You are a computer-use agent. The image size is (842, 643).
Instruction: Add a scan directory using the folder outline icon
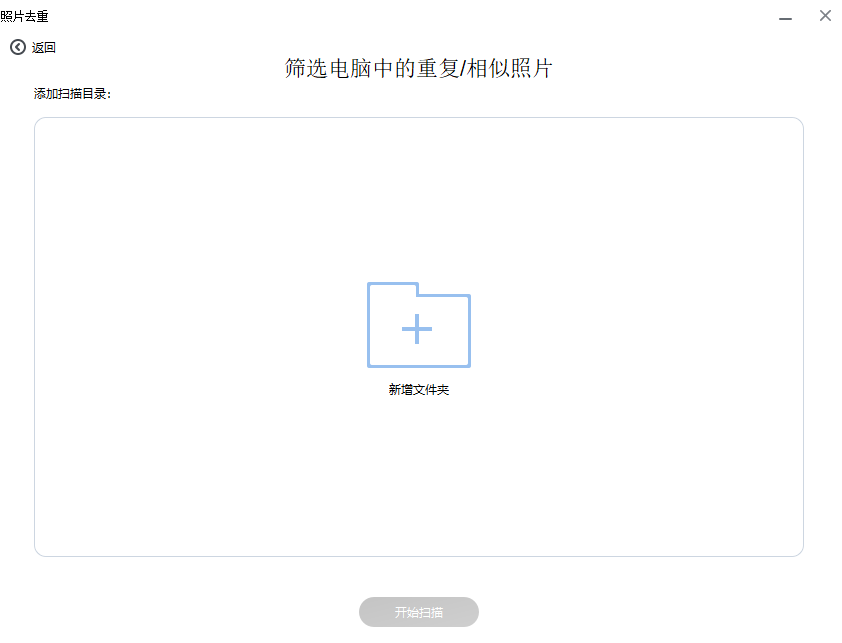click(x=418, y=327)
